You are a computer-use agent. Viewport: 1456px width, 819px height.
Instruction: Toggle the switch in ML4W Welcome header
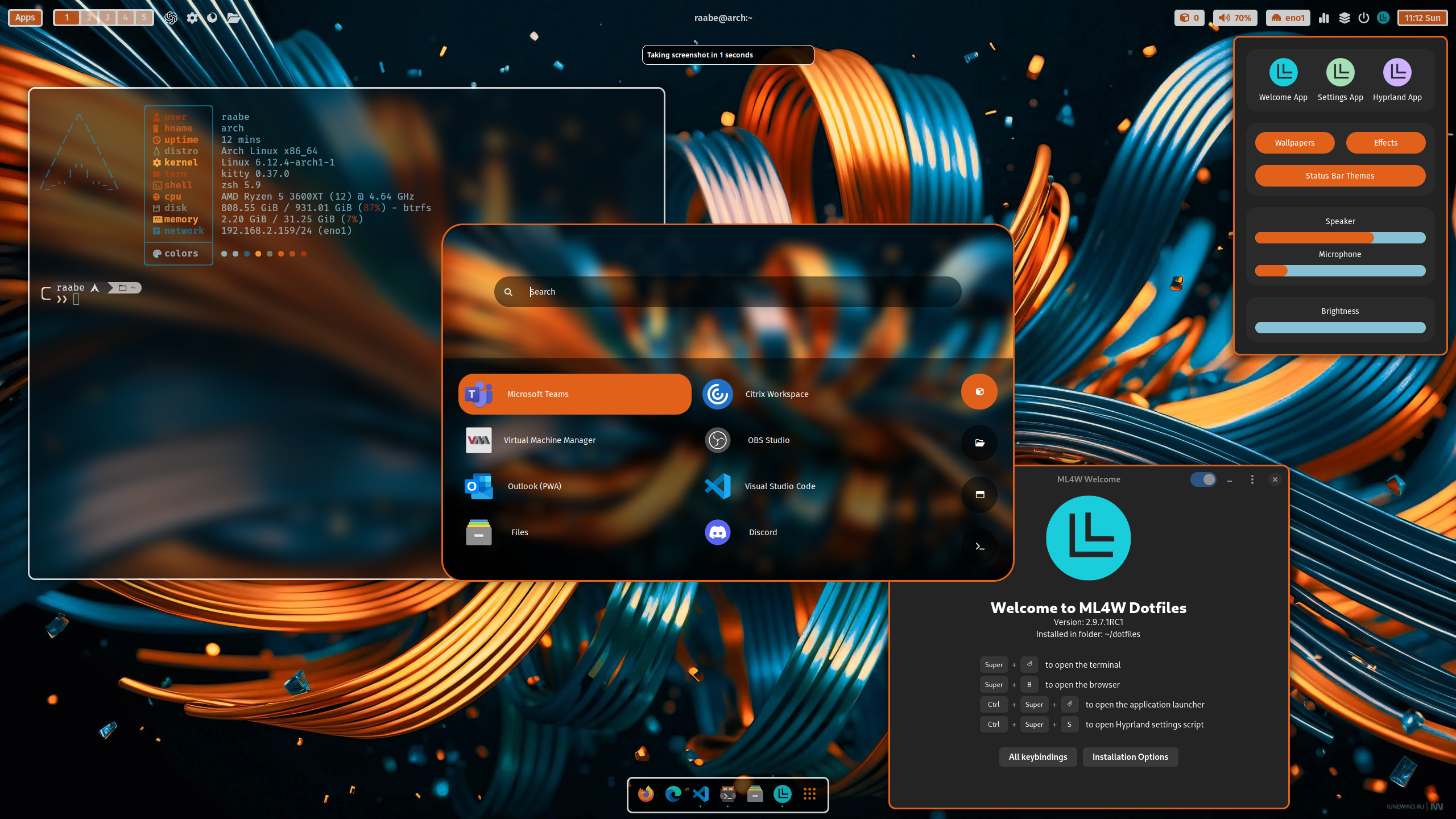1203,479
